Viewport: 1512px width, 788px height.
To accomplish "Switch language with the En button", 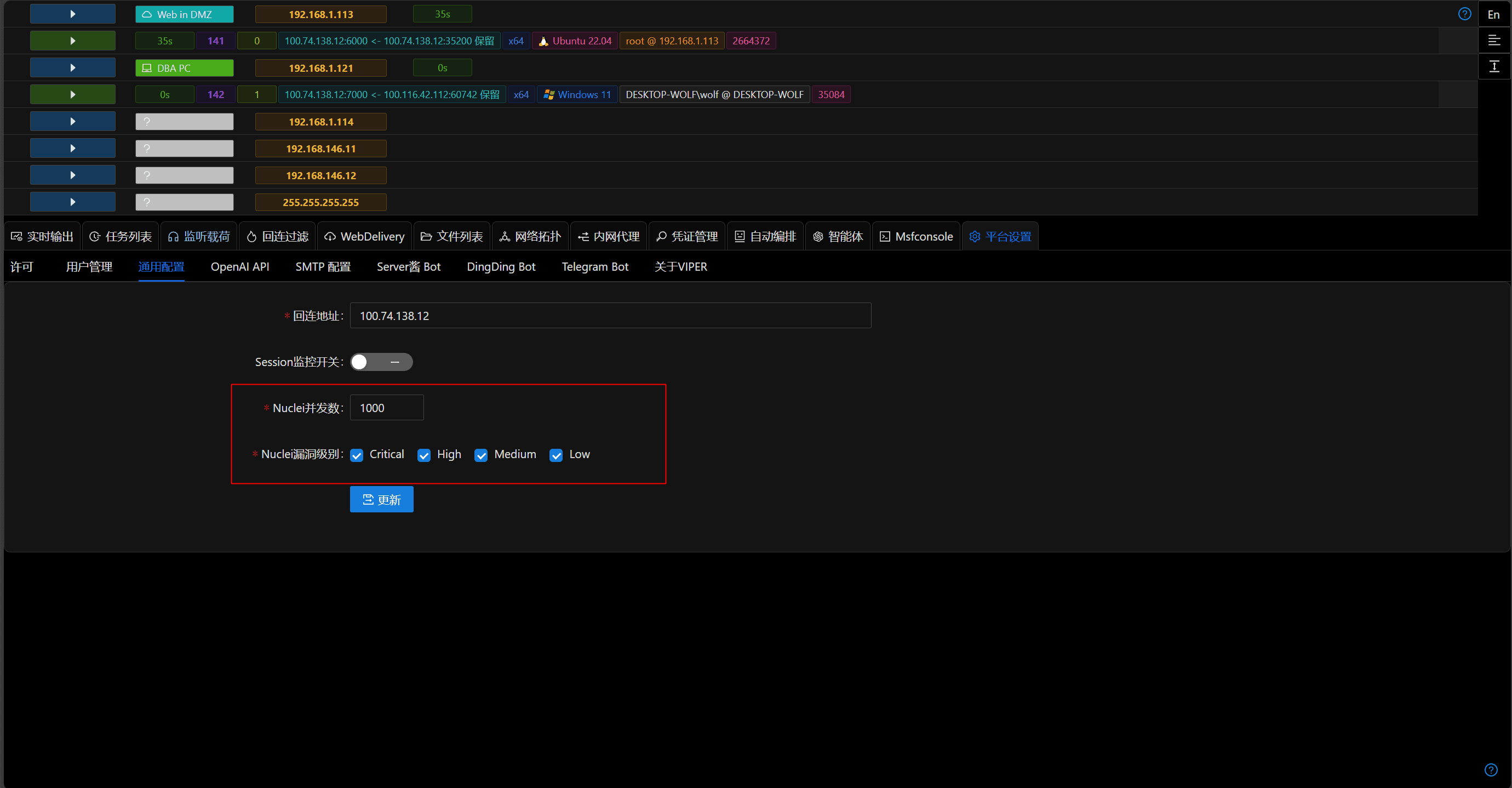I will [1494, 14].
